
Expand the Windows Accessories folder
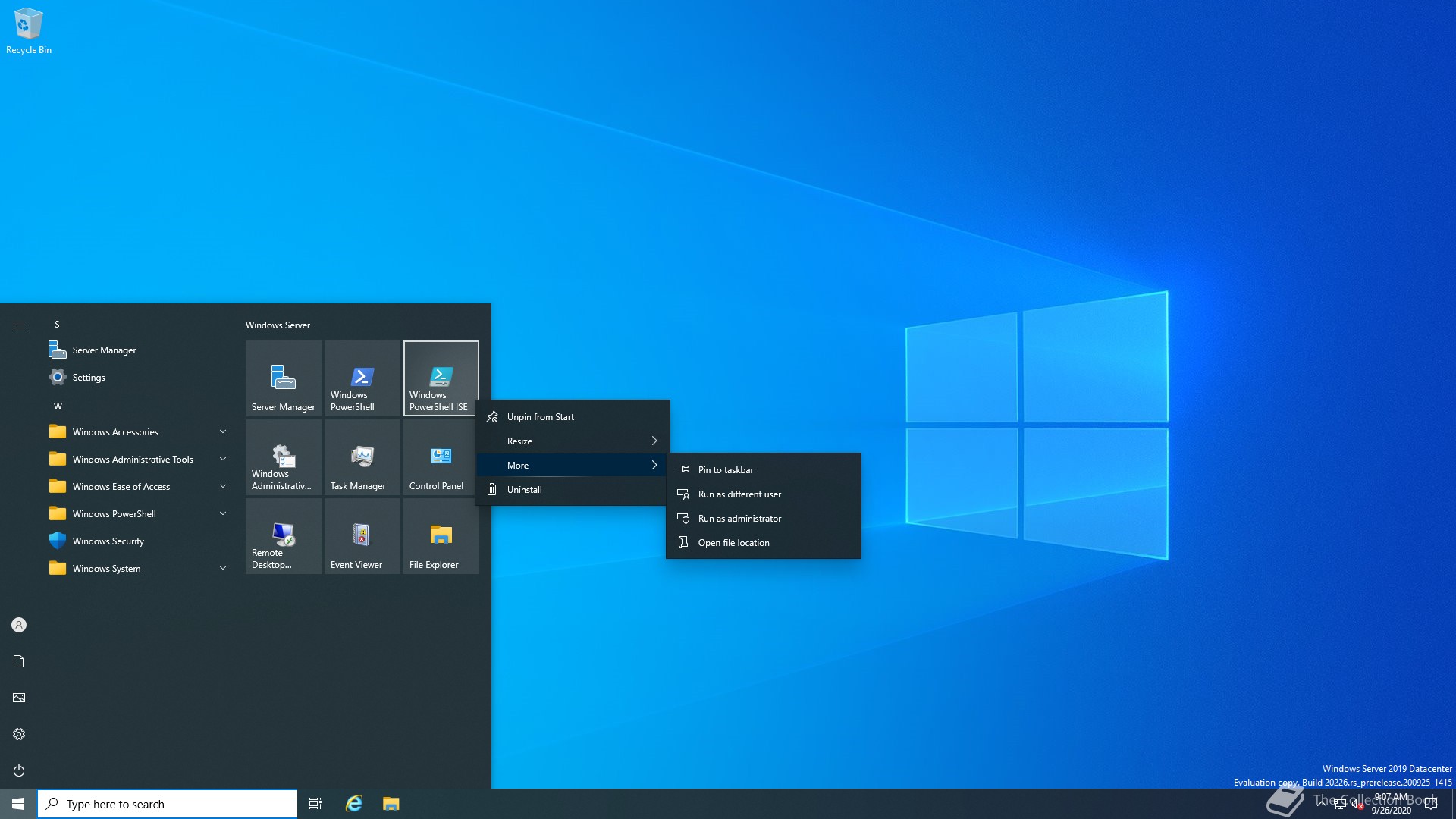click(136, 431)
